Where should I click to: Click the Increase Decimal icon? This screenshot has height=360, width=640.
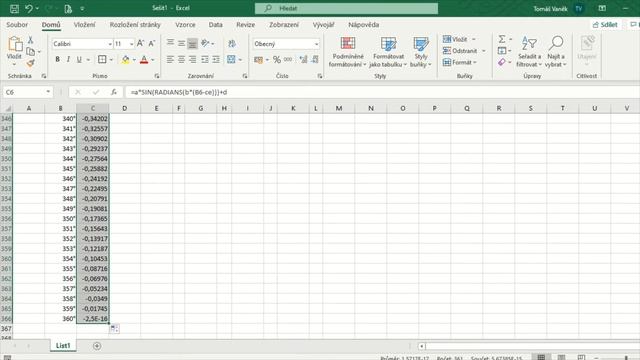tap(303, 60)
